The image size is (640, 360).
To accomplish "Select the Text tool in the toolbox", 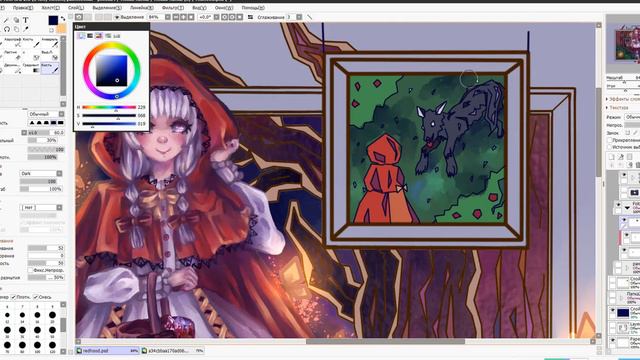I will tap(26, 20).
